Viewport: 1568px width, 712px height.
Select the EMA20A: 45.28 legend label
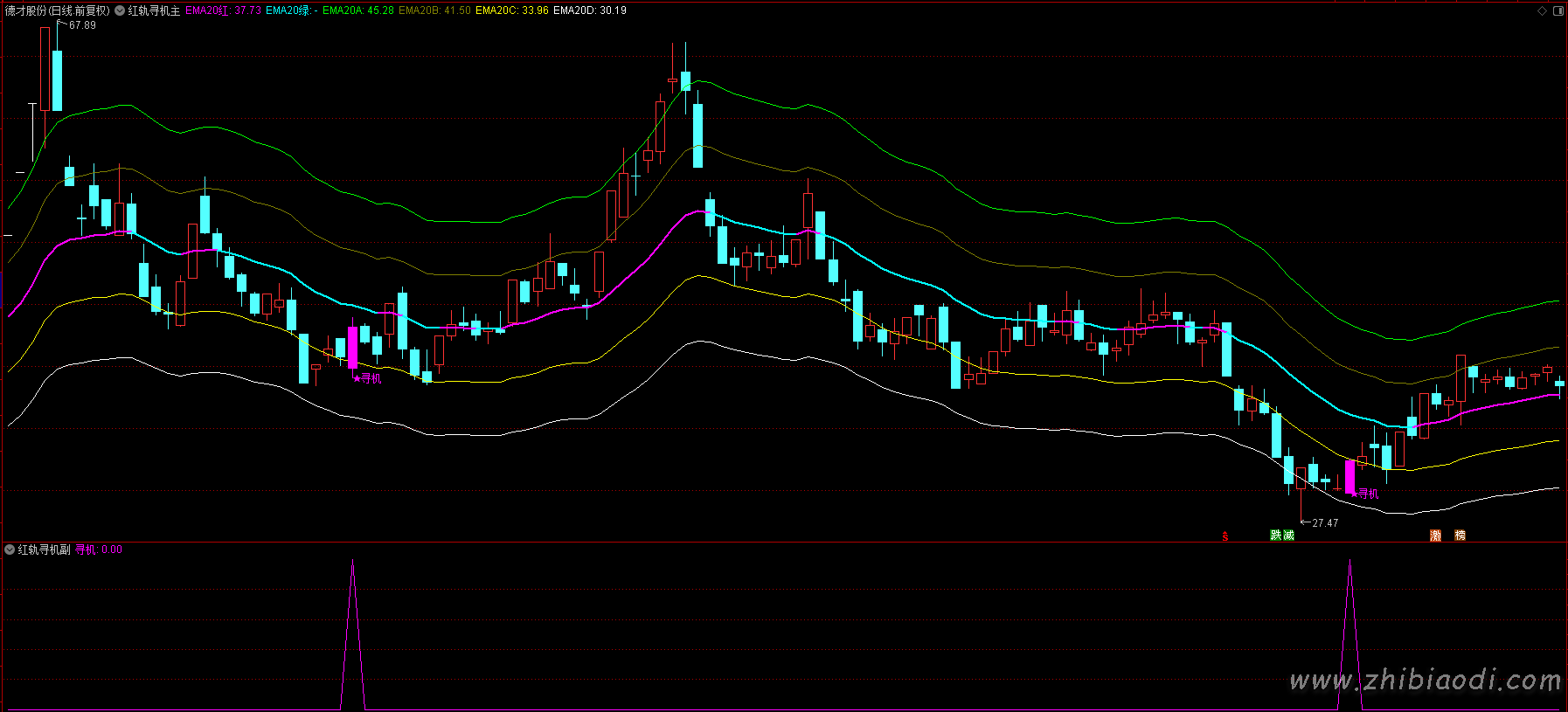click(x=358, y=10)
